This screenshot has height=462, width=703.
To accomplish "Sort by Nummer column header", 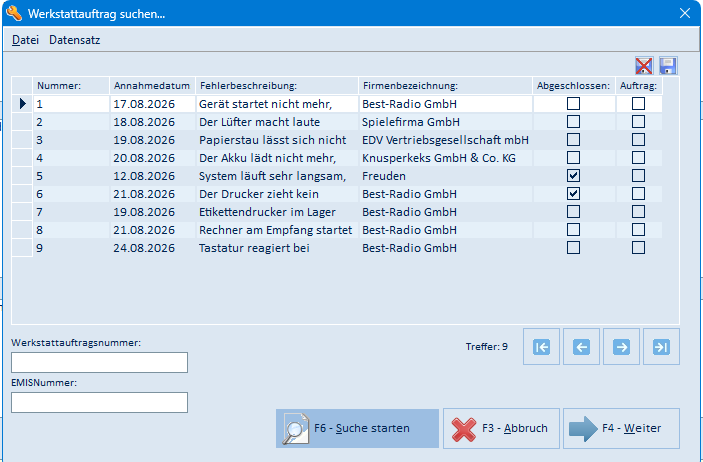I will (x=71, y=86).
